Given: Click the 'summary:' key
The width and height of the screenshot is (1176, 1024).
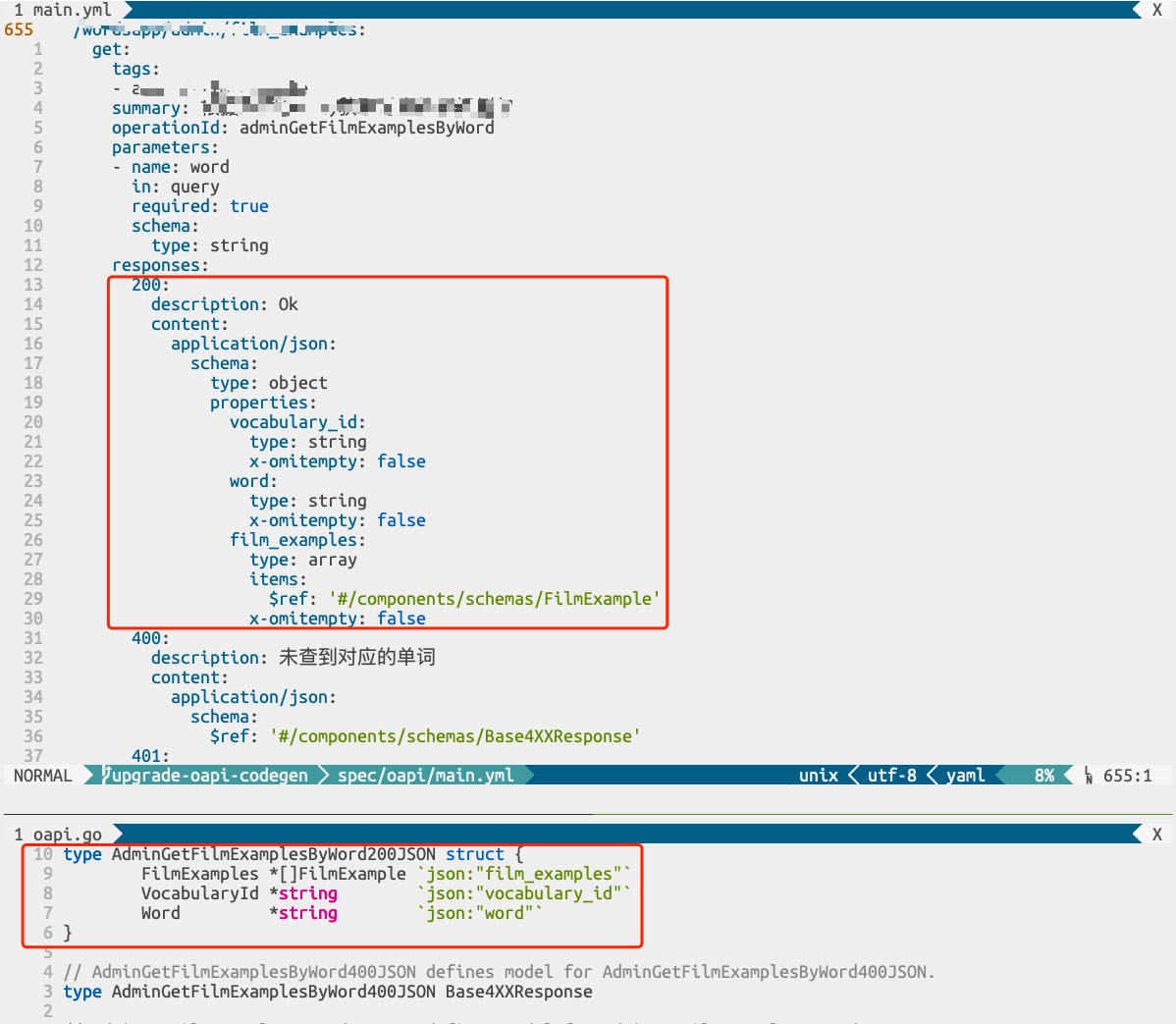Looking at the screenshot, I should click(150, 108).
